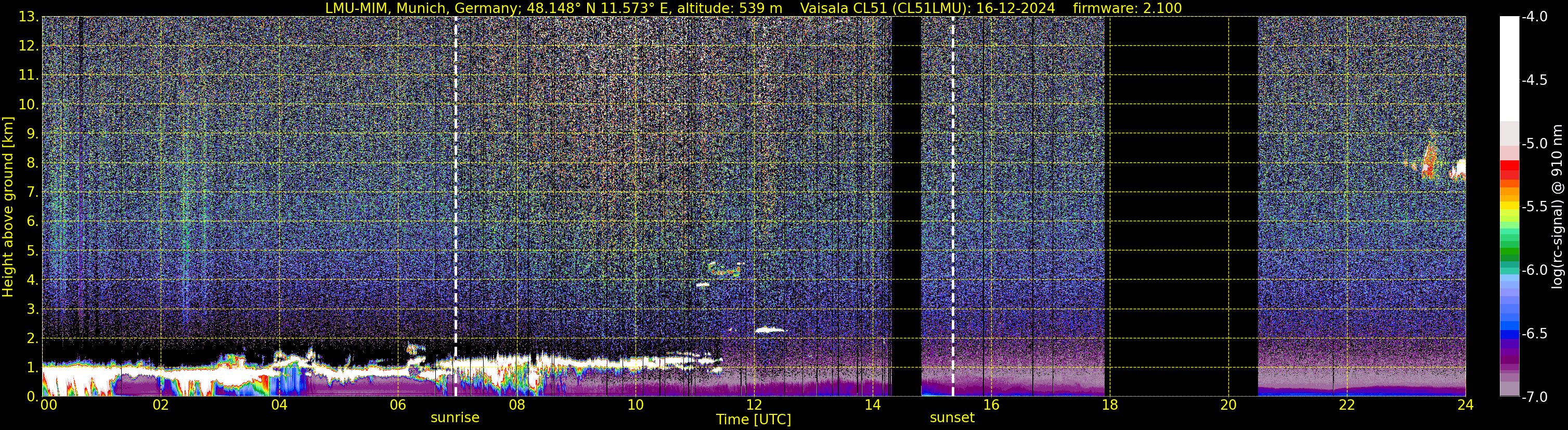
Task: Click the x-axis tick label '00'
Action: click(49, 405)
